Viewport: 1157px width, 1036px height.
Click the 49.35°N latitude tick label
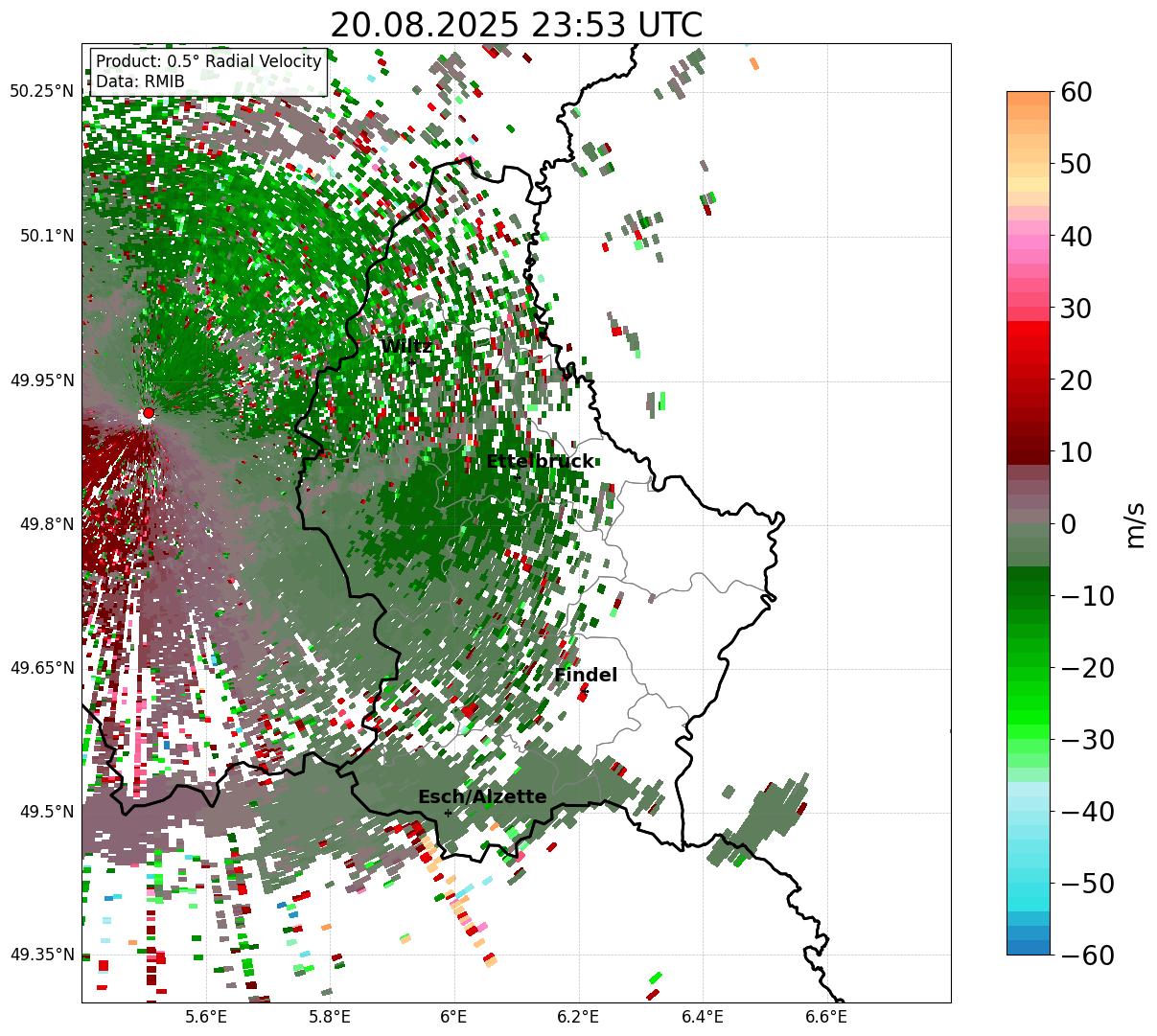41,955
